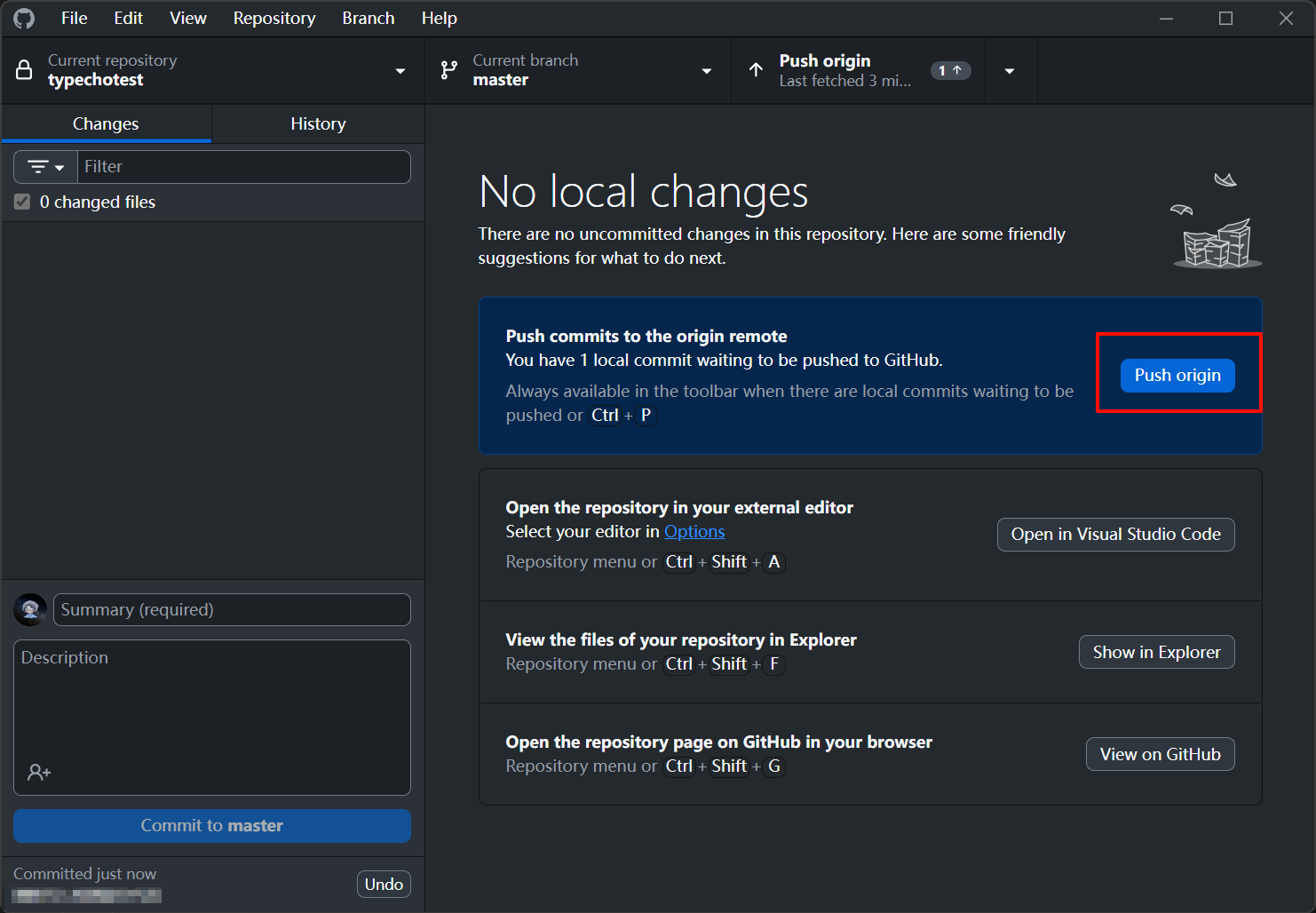Viewport: 1316px width, 913px height.
Task: Open the push options dropdown arrow
Action: tap(1010, 71)
